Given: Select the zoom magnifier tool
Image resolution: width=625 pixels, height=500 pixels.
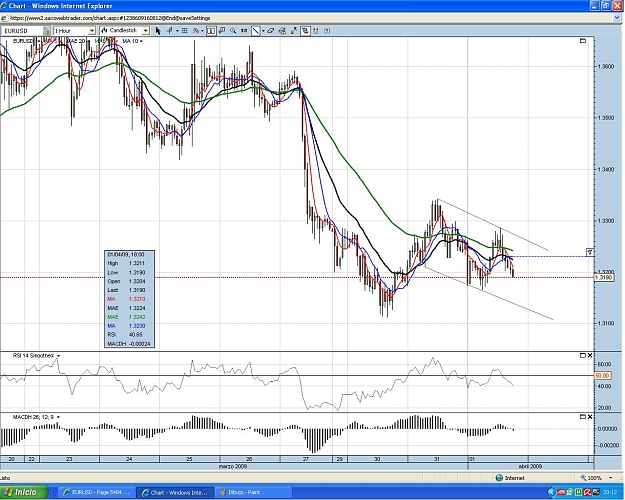Looking at the screenshot, I should click(x=233, y=31).
